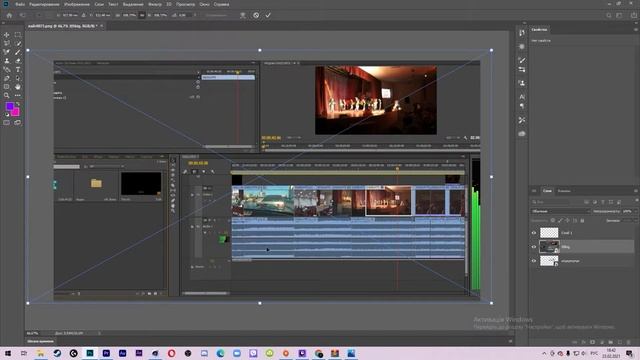This screenshot has width=640, height=360.
Task: Toggle lock all padlock icon
Action: (582, 220)
